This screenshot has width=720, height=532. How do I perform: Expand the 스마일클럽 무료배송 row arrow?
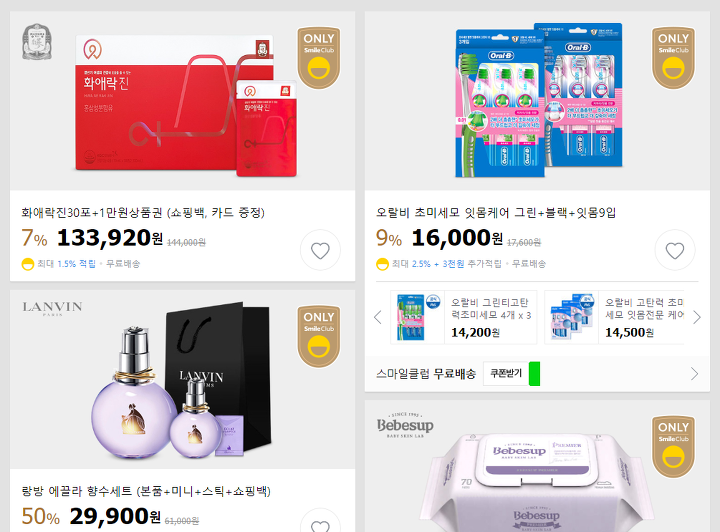tap(694, 374)
